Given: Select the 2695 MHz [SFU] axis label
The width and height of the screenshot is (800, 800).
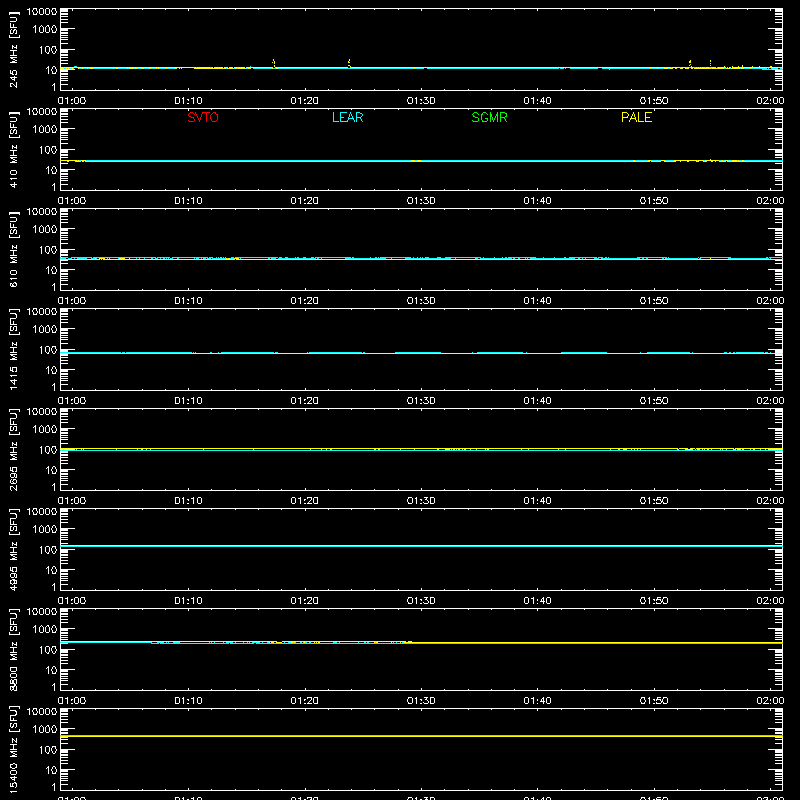Looking at the screenshot, I should [13, 449].
